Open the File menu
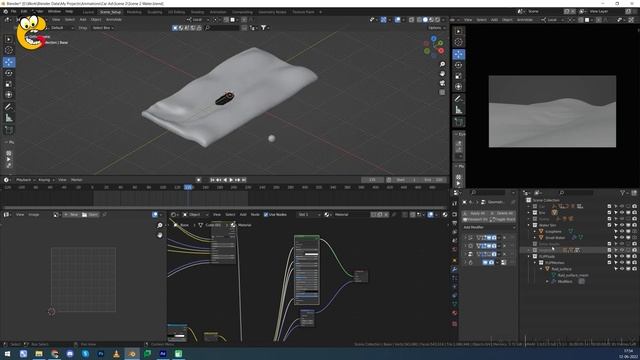This screenshot has width=640, height=360. [13, 11]
